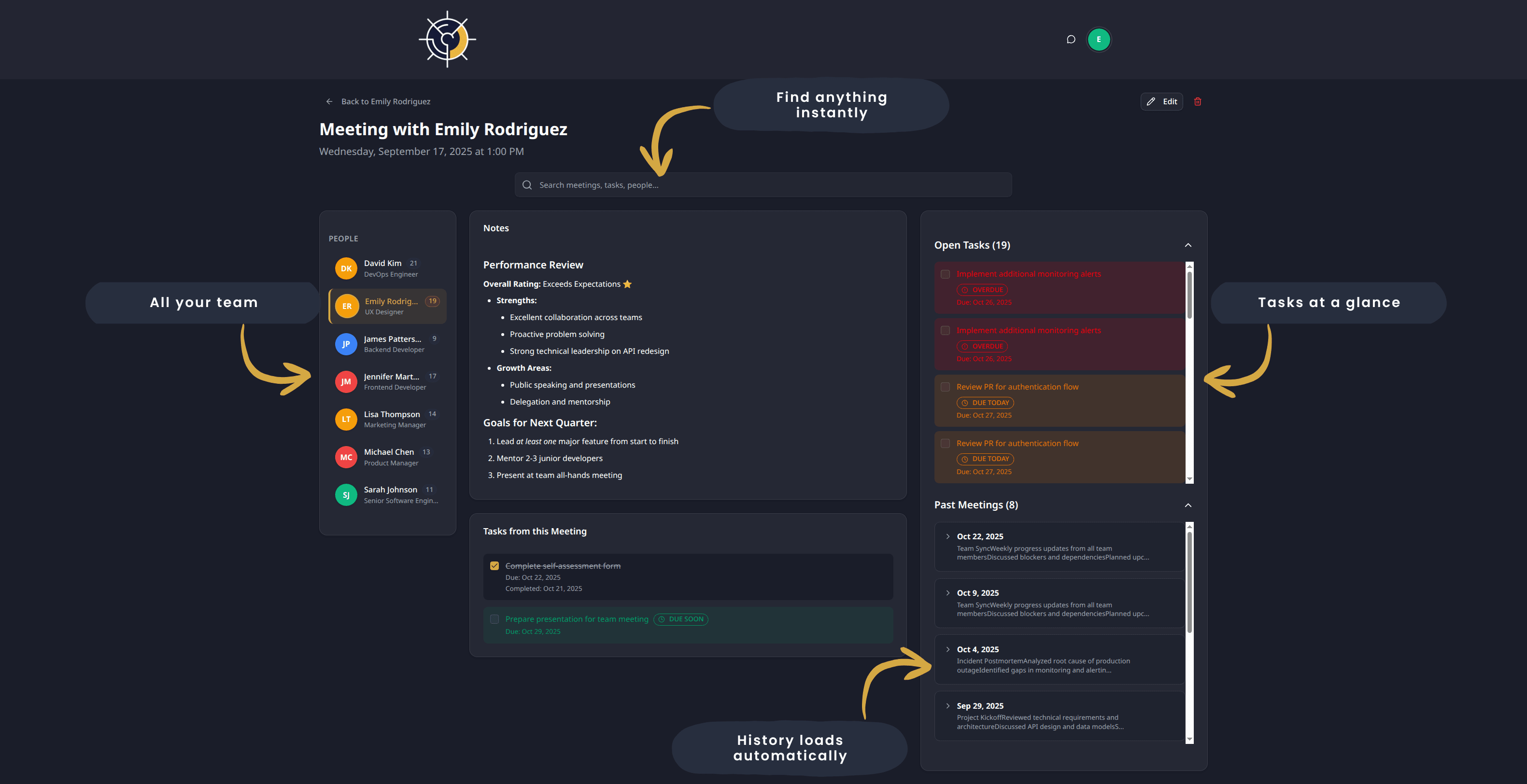Collapse the Past Meetings section

tap(1188, 505)
